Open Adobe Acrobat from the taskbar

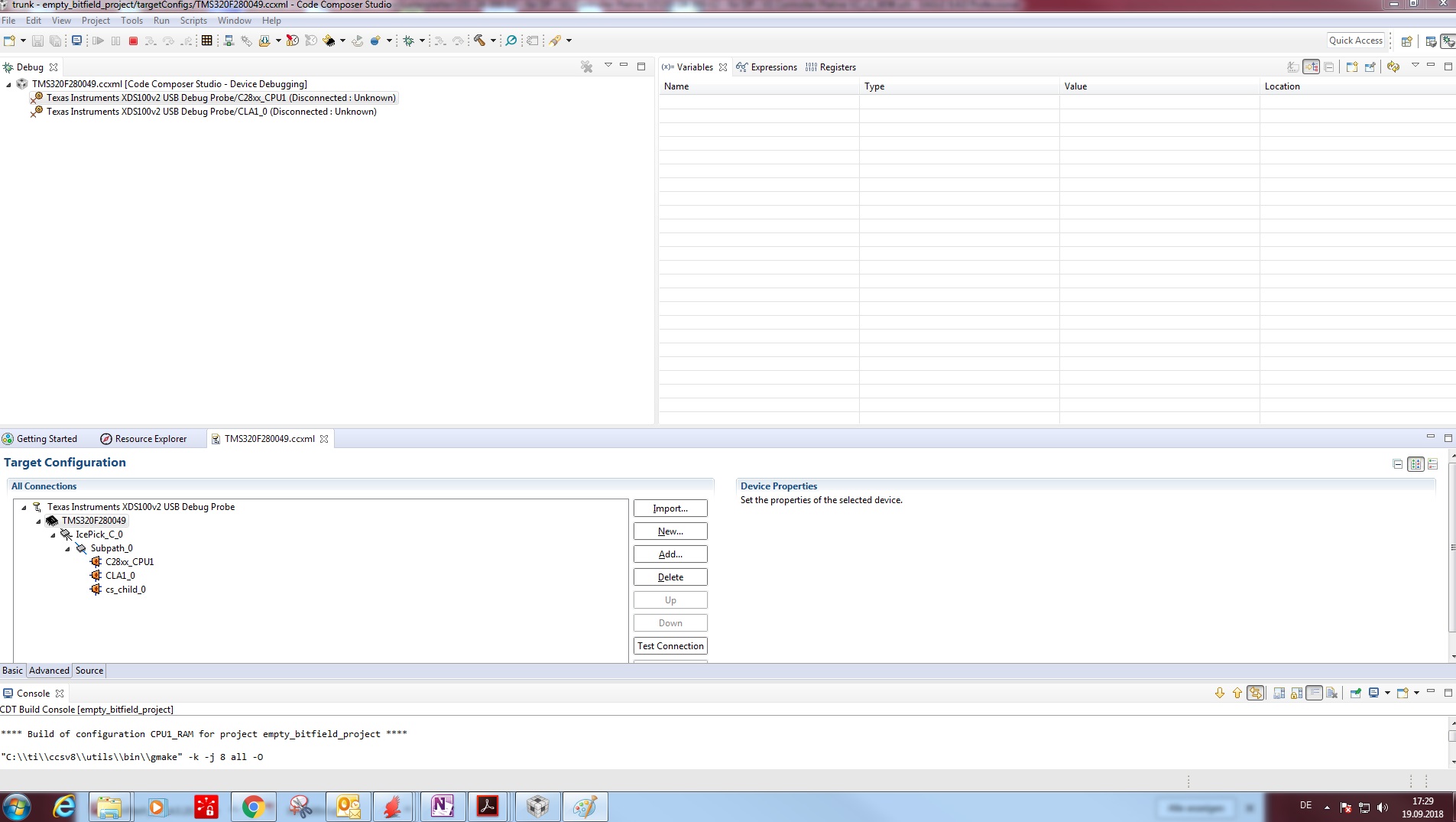click(x=488, y=807)
